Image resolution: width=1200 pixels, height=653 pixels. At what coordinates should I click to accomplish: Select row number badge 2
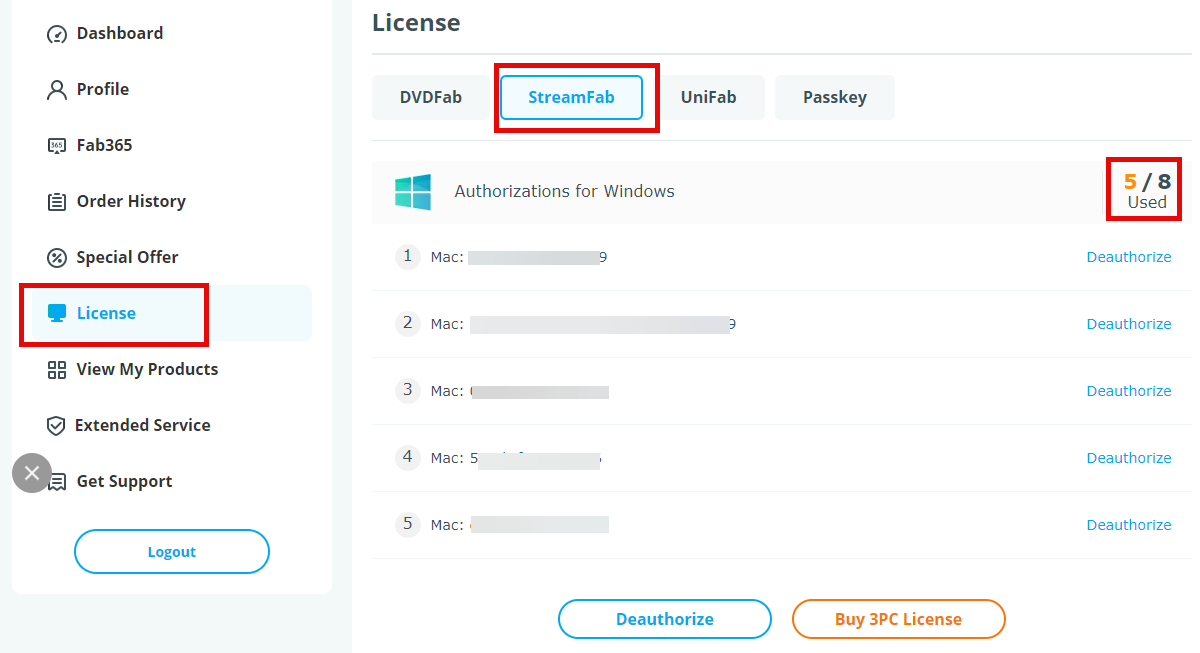407,323
